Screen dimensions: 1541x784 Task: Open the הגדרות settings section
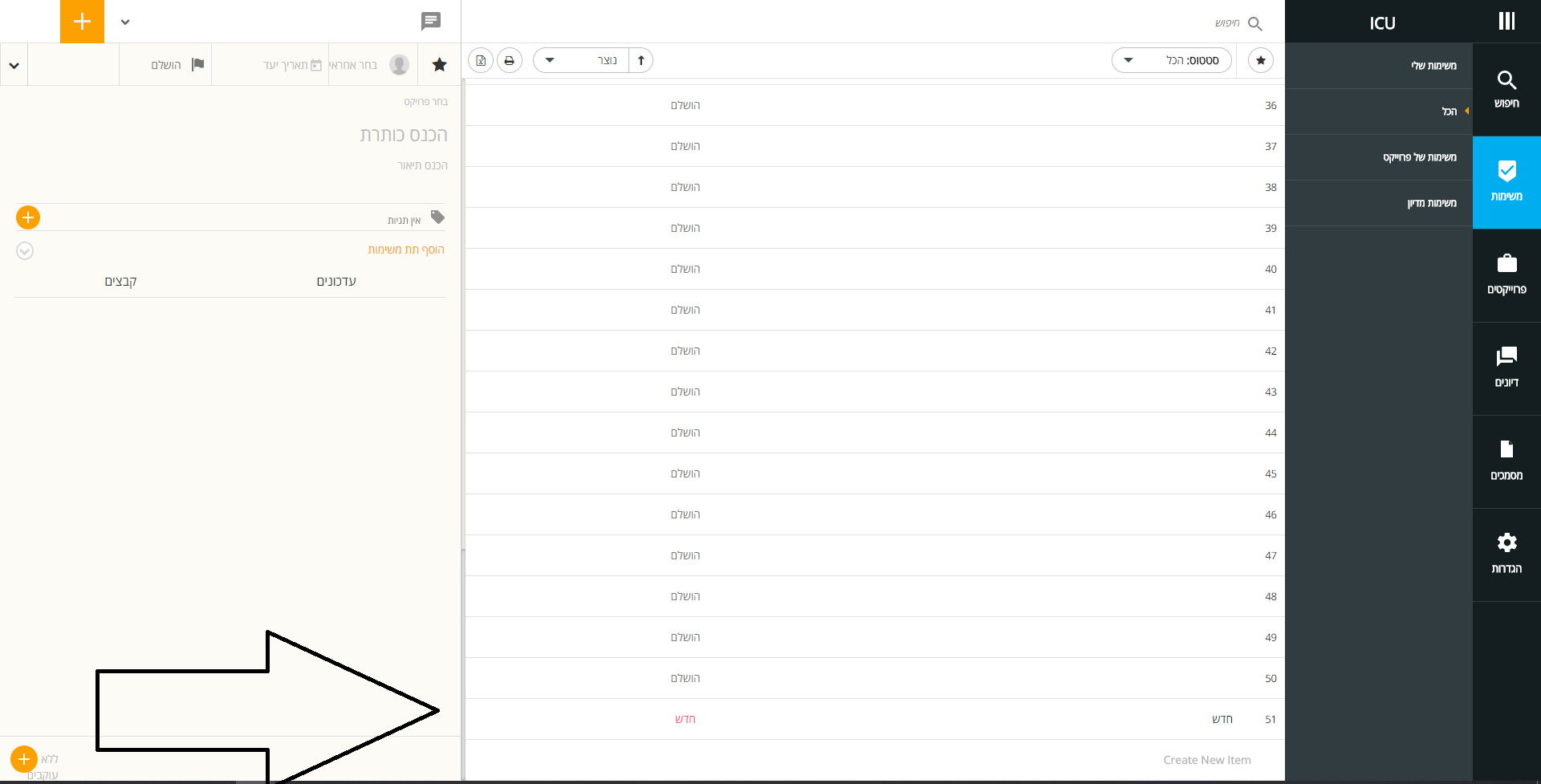click(x=1506, y=554)
